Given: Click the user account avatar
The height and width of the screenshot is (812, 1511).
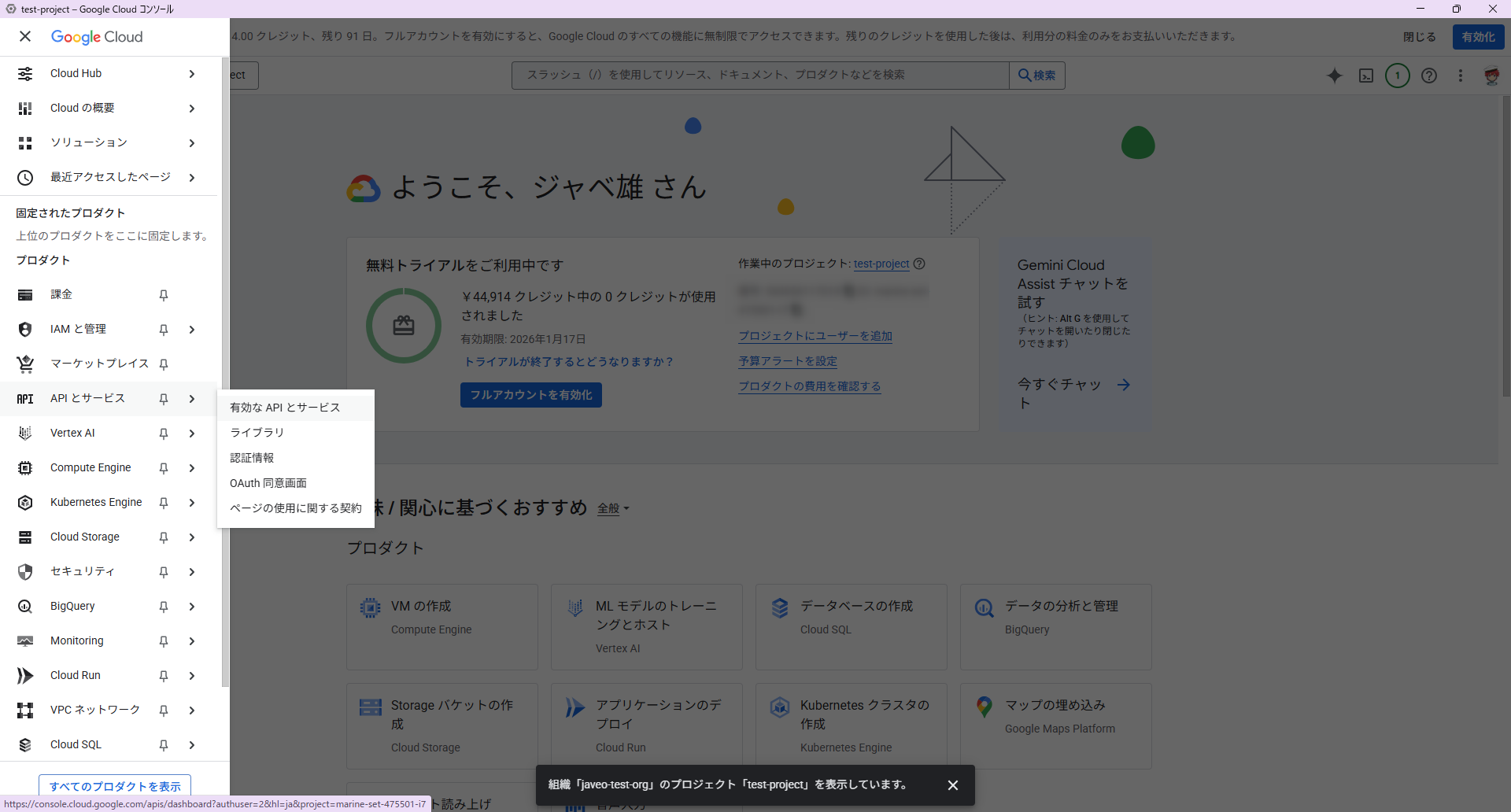Looking at the screenshot, I should 1491,76.
